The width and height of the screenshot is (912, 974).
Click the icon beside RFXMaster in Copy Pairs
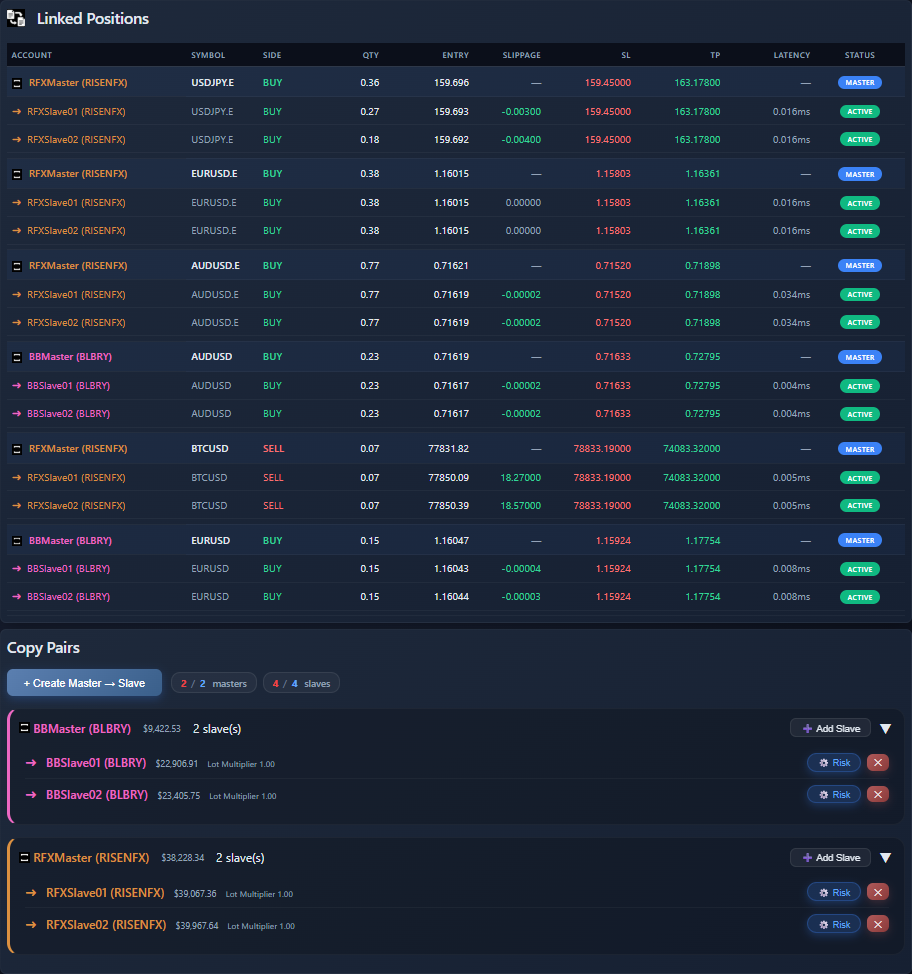(x=24, y=858)
